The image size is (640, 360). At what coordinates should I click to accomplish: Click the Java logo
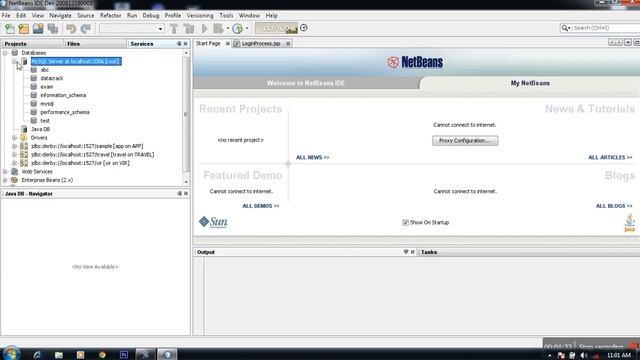(x=629, y=223)
